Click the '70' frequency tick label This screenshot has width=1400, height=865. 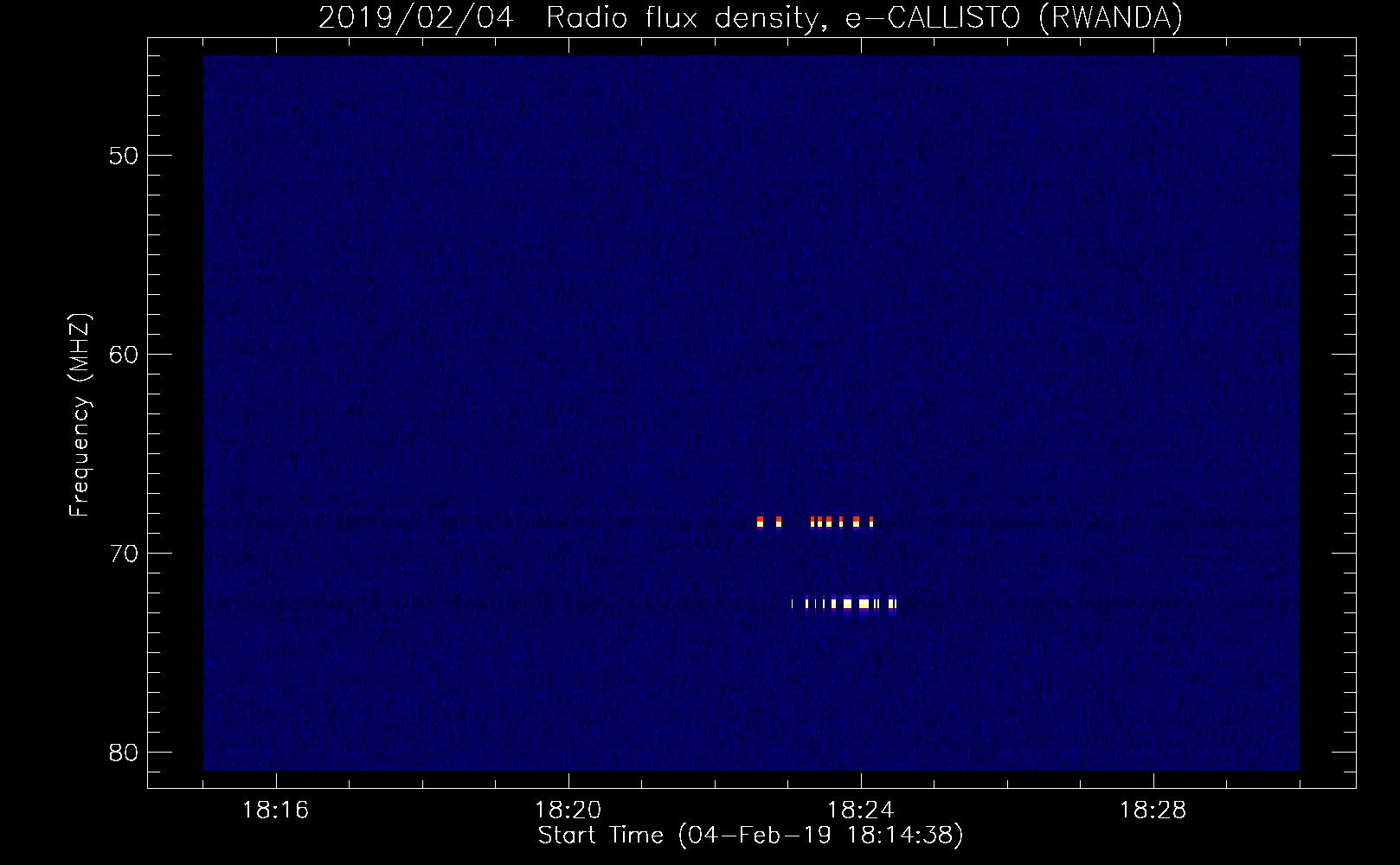pos(124,554)
